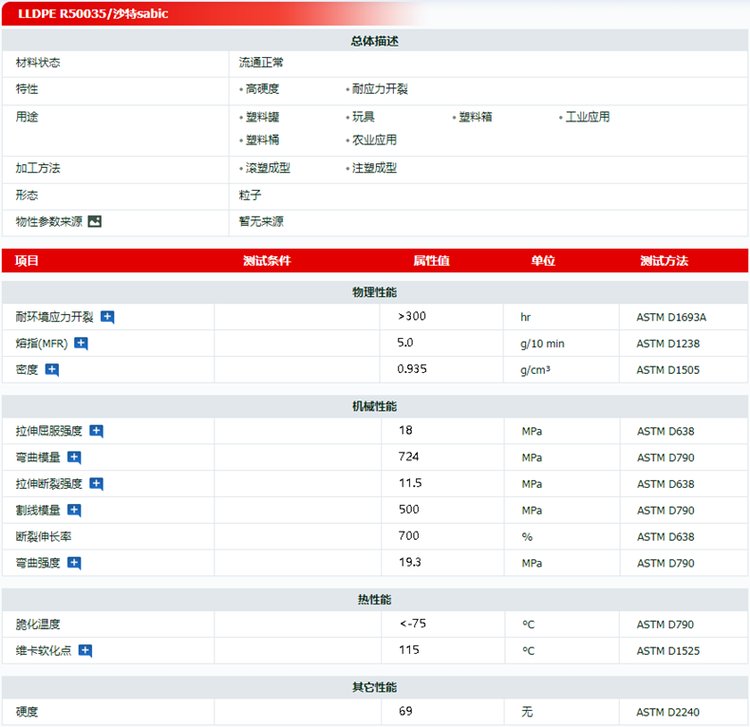Click the 流通正常 material status value
The width and height of the screenshot is (750, 727).
click(261, 62)
